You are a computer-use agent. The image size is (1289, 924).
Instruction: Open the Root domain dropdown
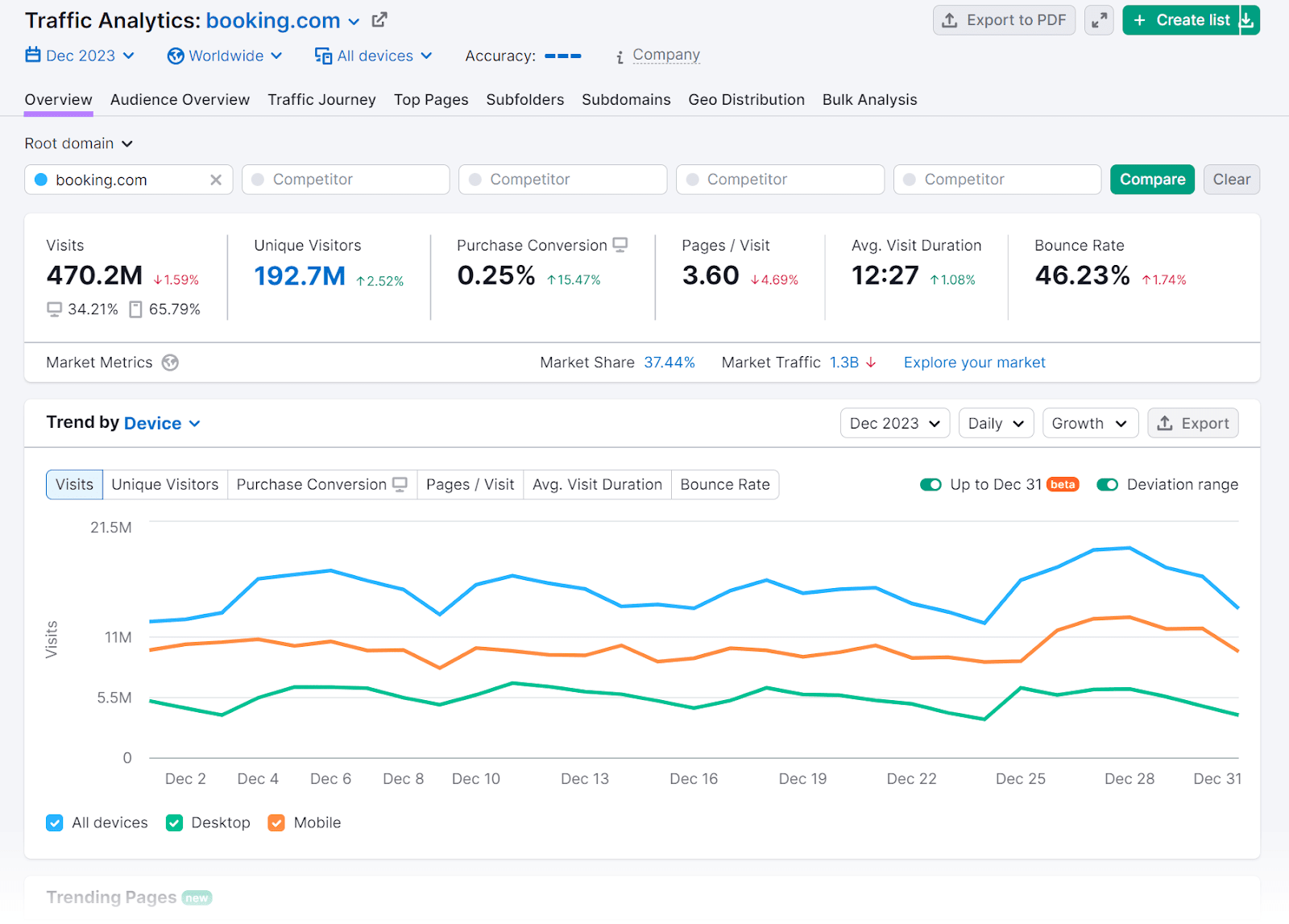pos(79,143)
